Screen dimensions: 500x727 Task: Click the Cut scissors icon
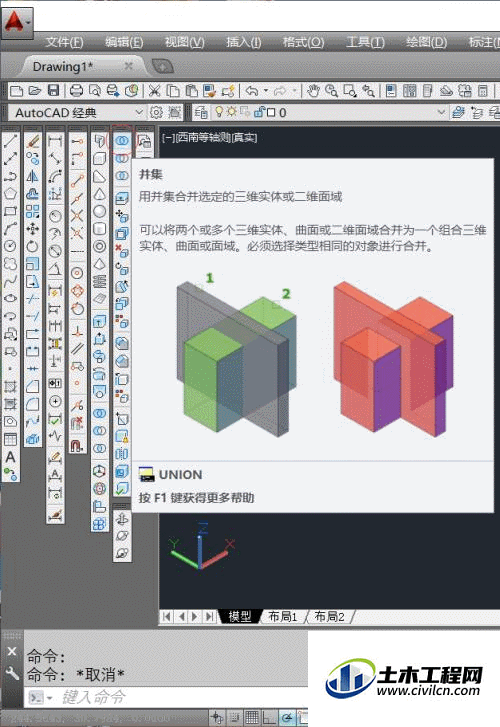point(154,90)
